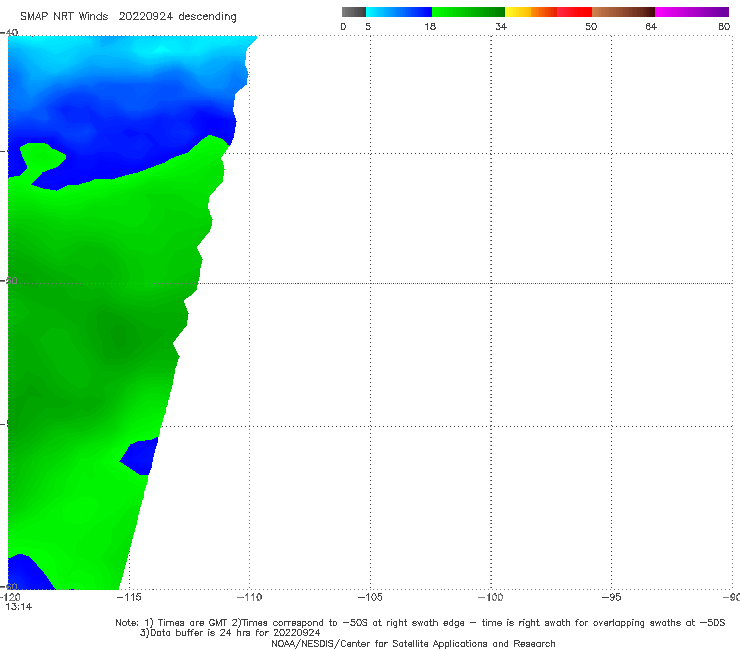Click the green 18–34 color bar segment
The width and height of the screenshot is (740, 650).
(468, 12)
